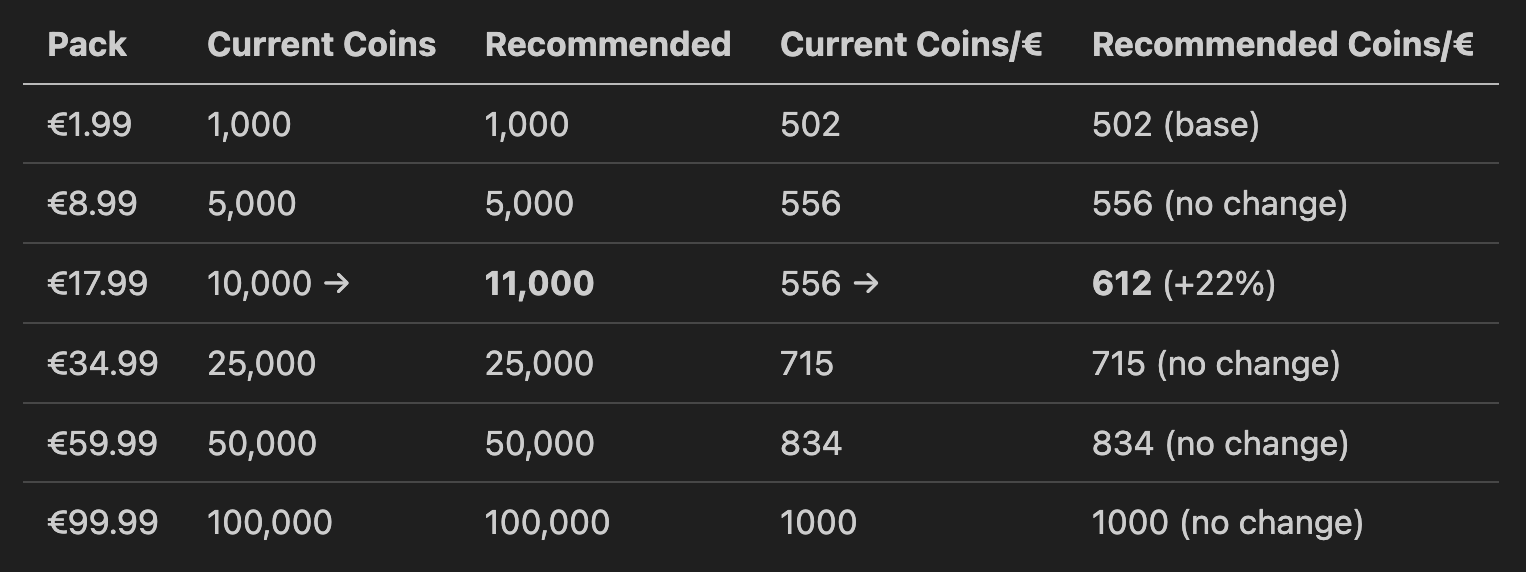Select the €59.99 pack cell

102,443
